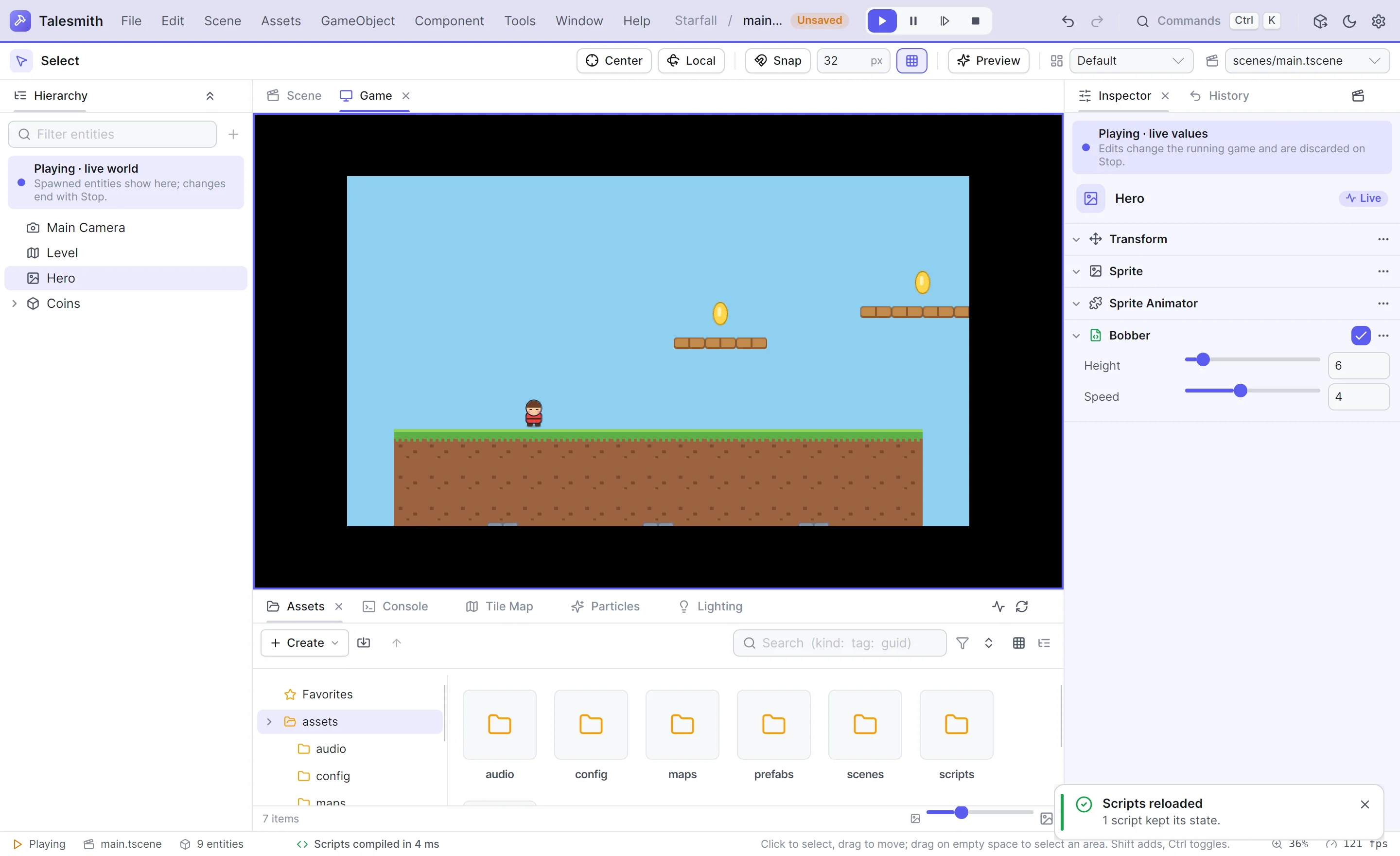1400x856 pixels.
Task: Switch pivot to Center
Action: pos(613,61)
